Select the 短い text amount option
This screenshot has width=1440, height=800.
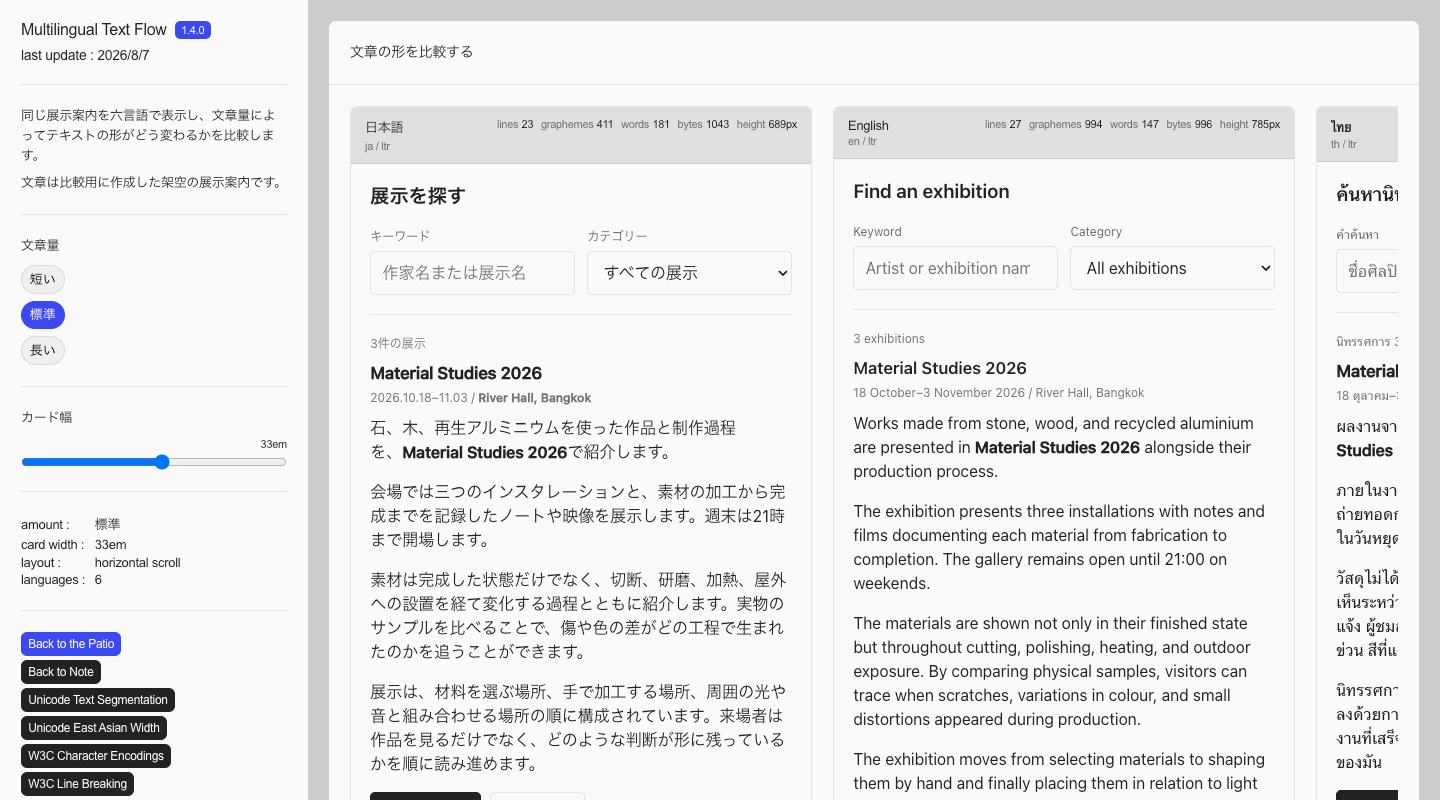click(x=43, y=279)
